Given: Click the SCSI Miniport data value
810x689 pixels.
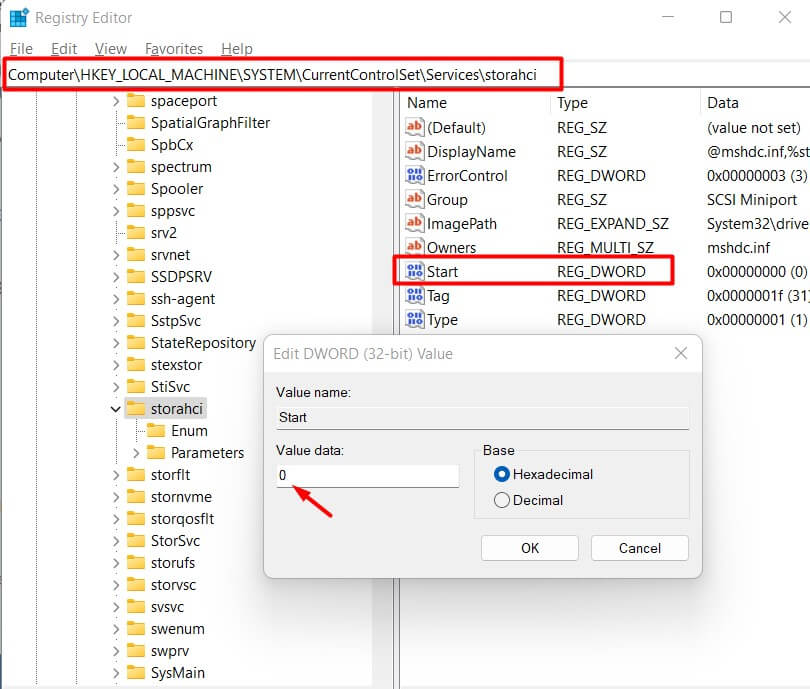Looking at the screenshot, I should point(752,200).
